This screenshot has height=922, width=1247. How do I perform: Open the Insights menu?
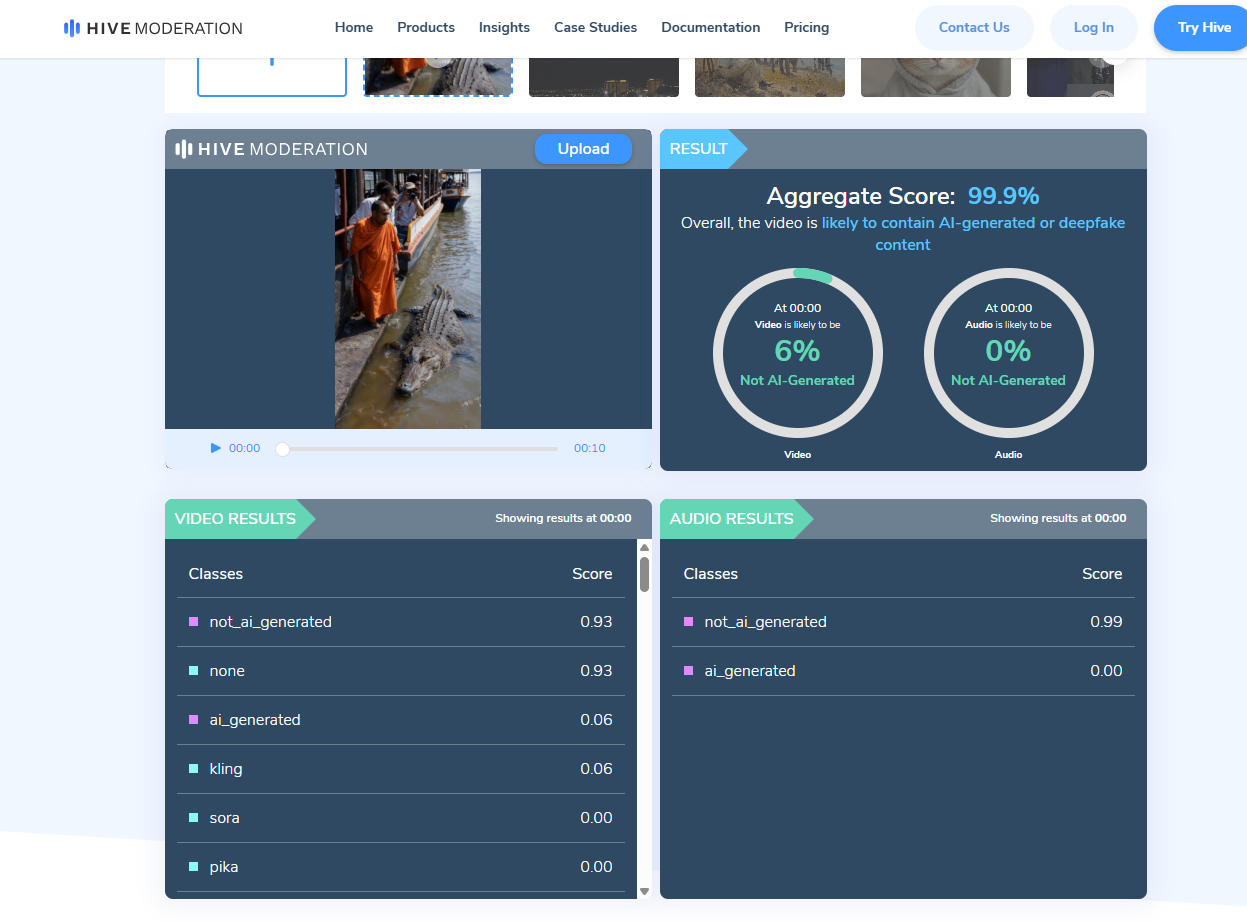tap(504, 28)
